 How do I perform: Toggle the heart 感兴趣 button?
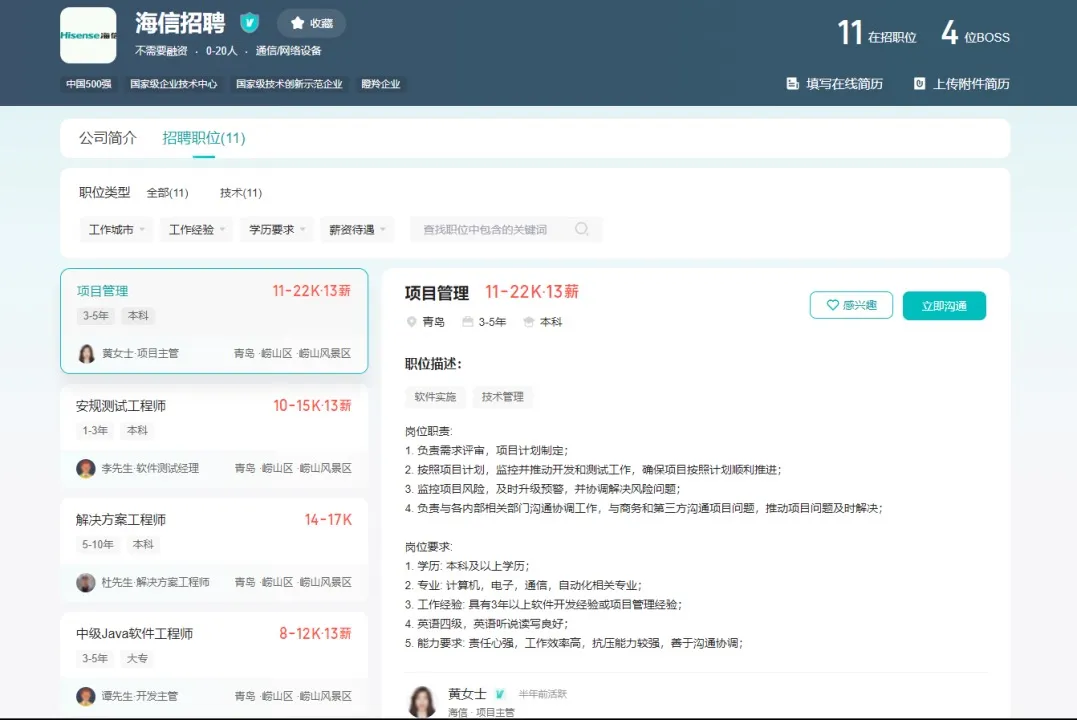coord(850,305)
